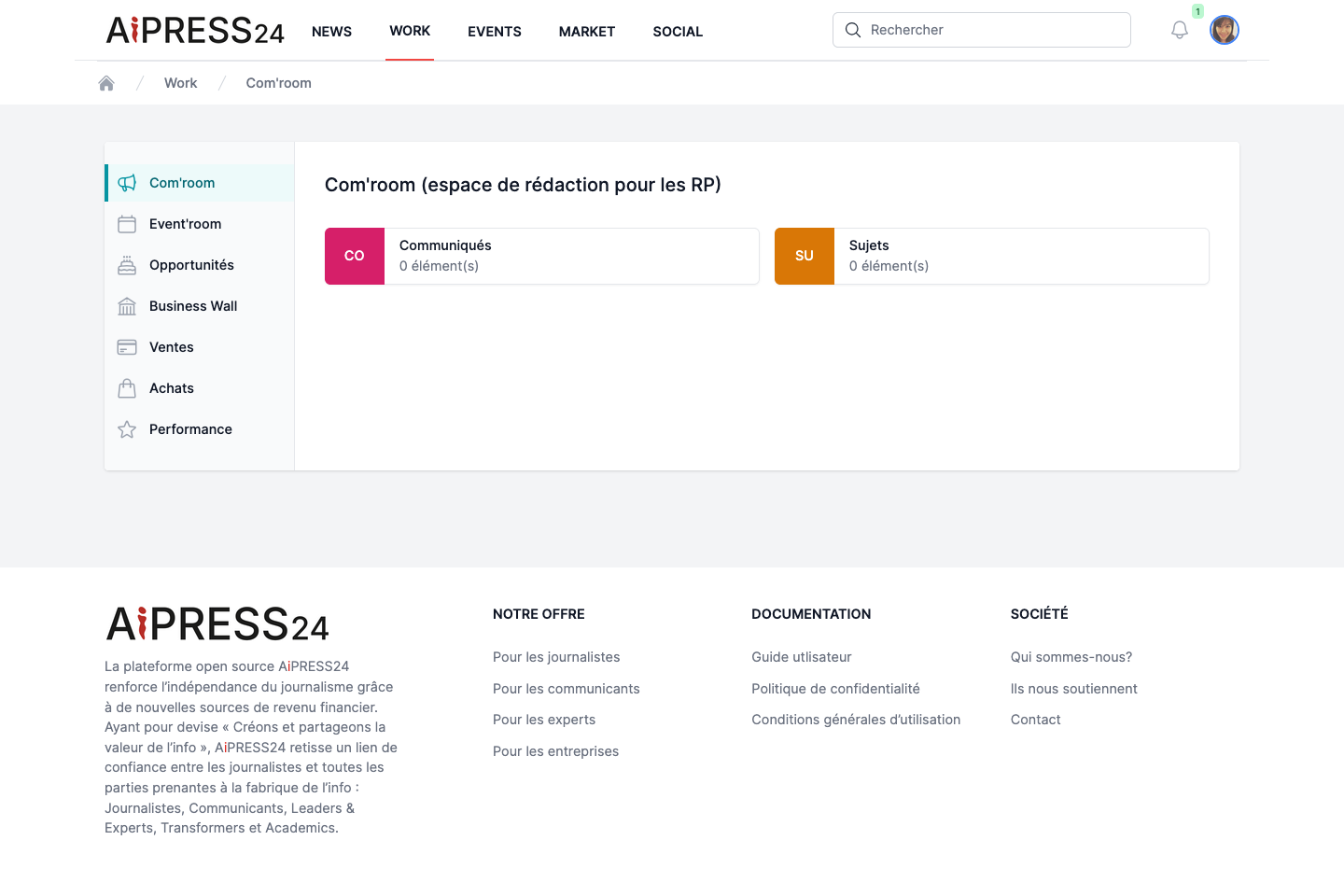Select the Com'room megaphone icon

[127, 183]
